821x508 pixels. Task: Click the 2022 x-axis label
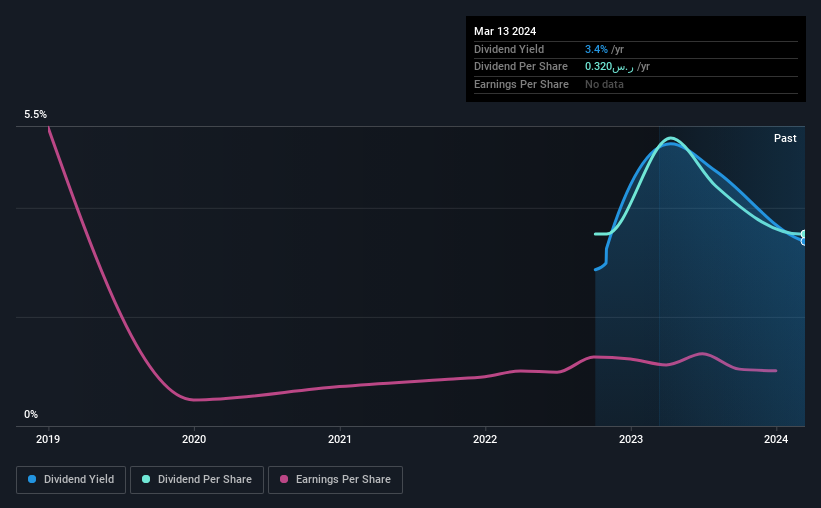485,439
